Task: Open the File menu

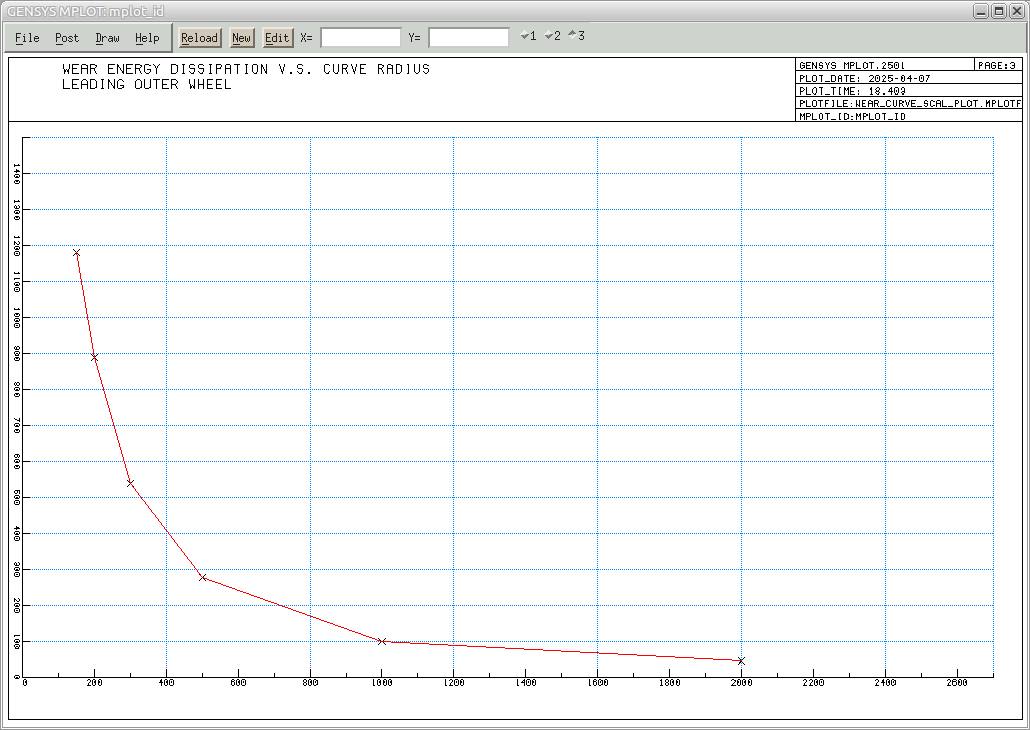Action: click(x=26, y=37)
